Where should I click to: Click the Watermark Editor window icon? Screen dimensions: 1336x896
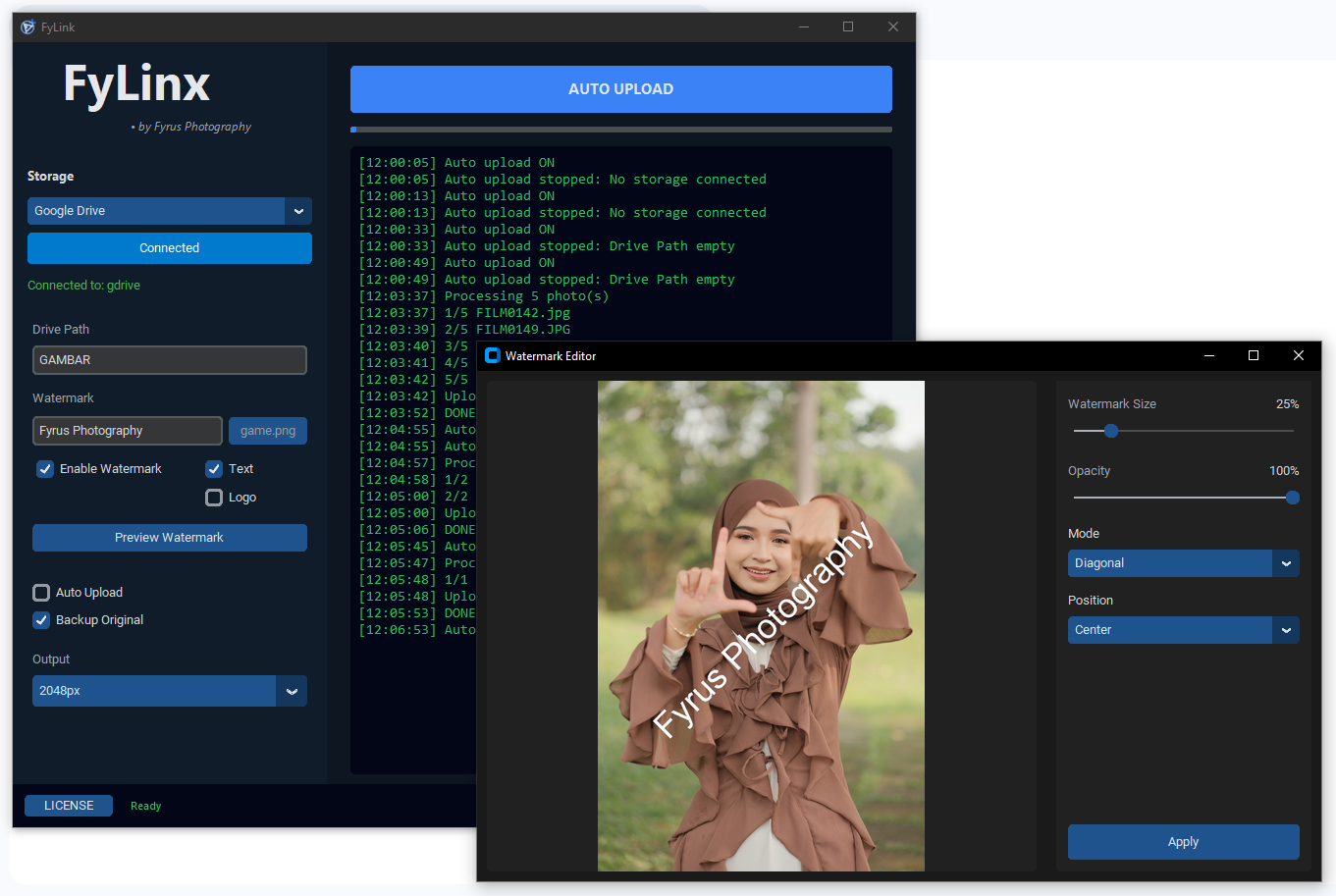493,355
